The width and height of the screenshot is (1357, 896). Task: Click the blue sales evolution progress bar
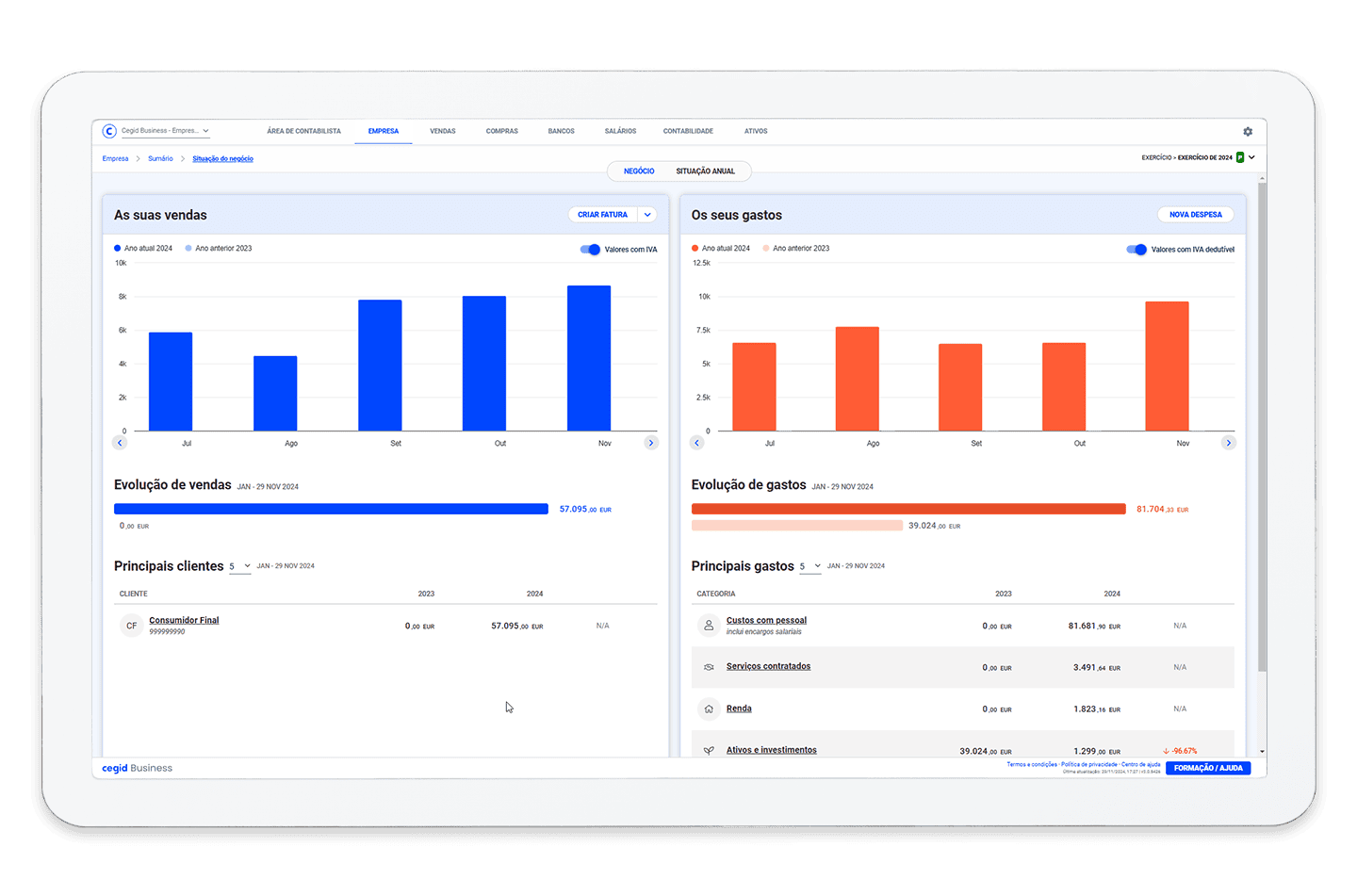click(331, 509)
